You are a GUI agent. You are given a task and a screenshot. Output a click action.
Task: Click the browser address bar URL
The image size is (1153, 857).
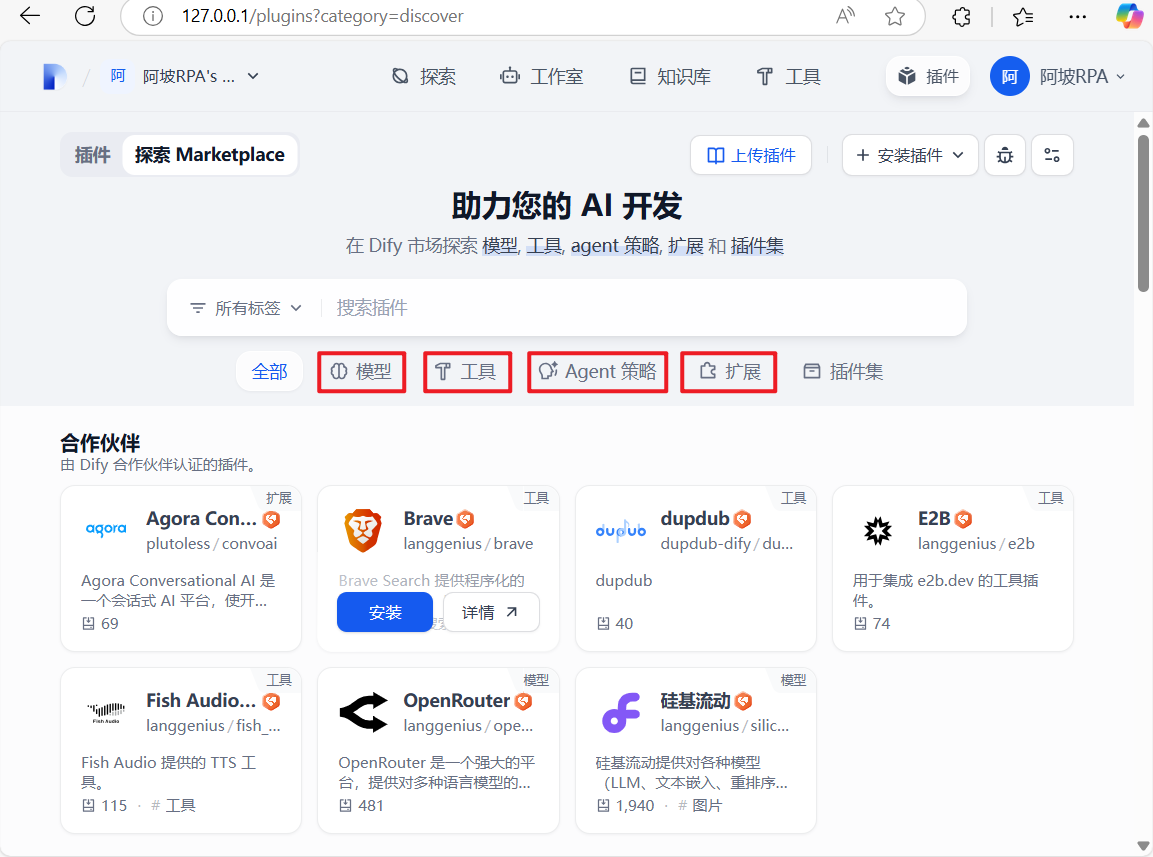pyautogui.click(x=323, y=16)
